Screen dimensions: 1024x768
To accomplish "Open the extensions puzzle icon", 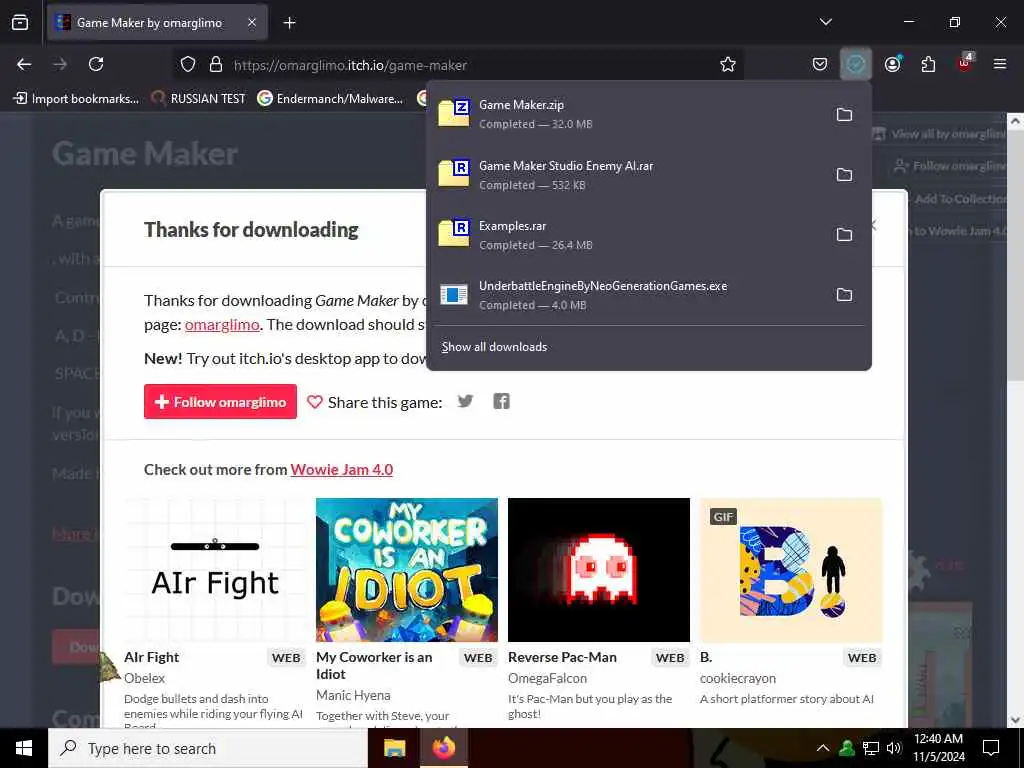I will tap(928, 64).
